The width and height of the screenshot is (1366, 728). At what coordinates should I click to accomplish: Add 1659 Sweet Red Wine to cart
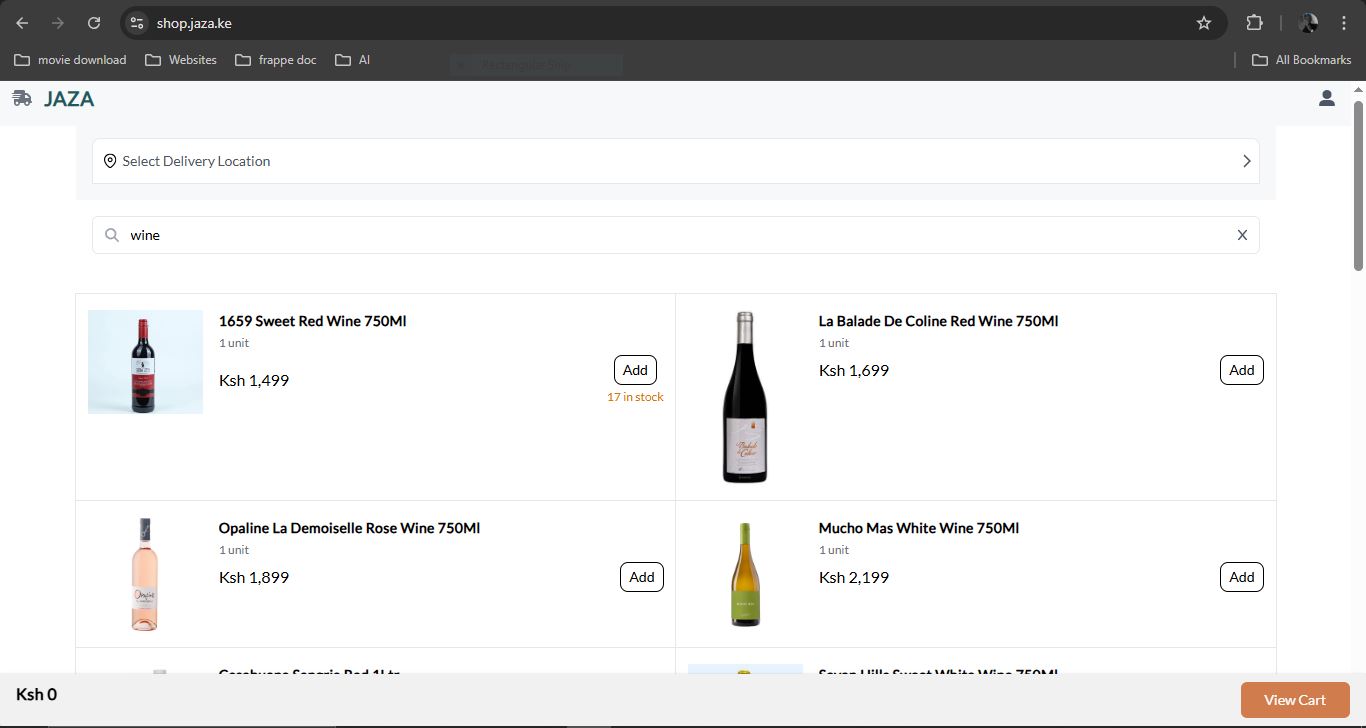(635, 370)
